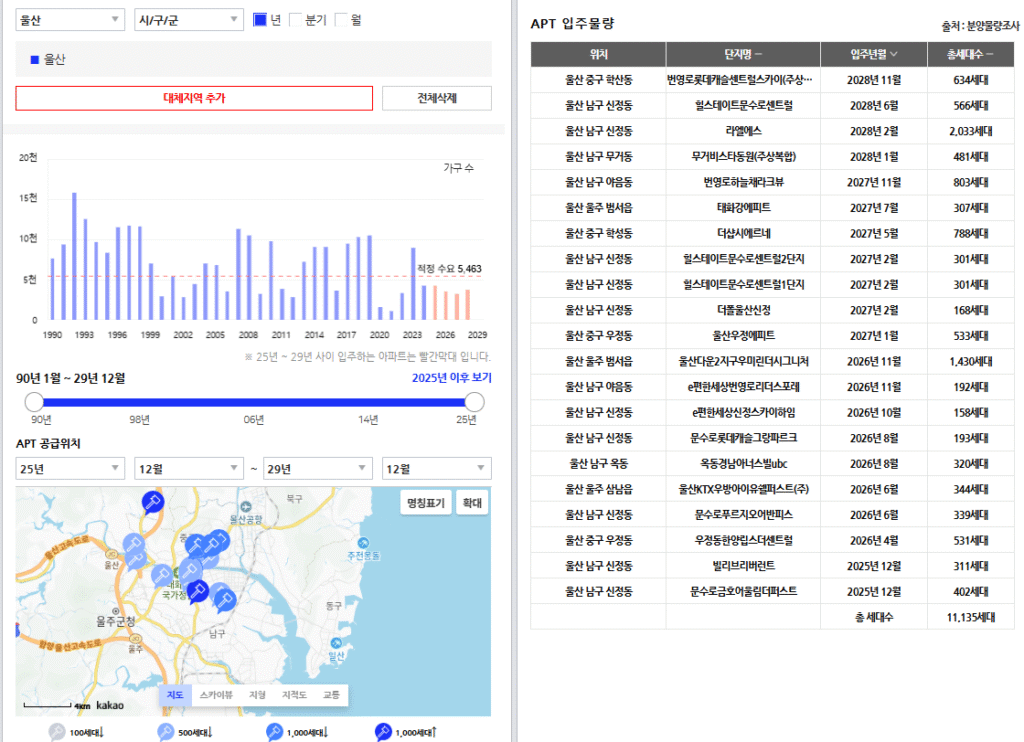Sort by 입주년월 column header arrow
Screen dimensions: 1024x742
pos(893,54)
